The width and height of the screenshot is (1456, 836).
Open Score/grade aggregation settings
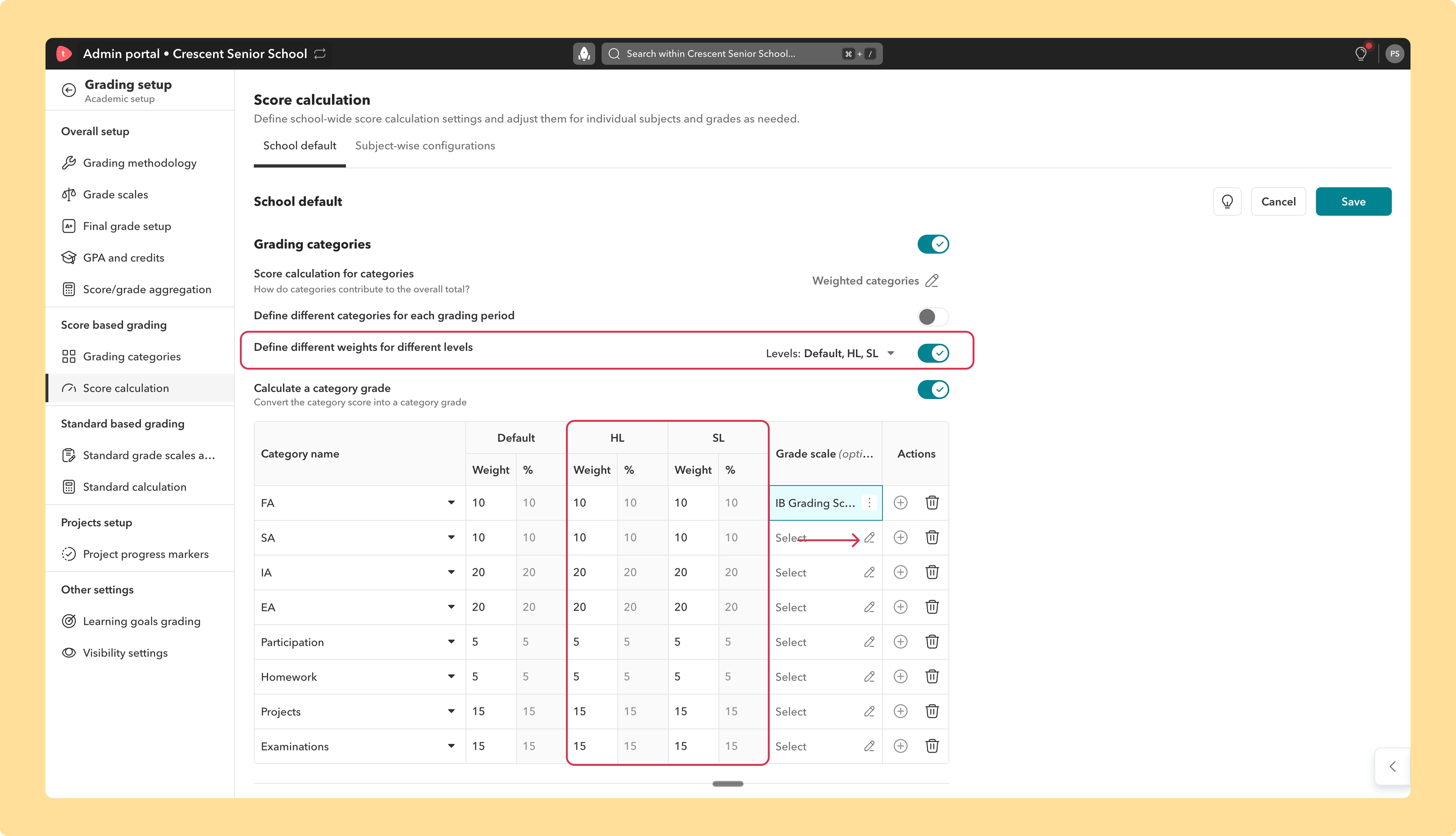point(140,289)
